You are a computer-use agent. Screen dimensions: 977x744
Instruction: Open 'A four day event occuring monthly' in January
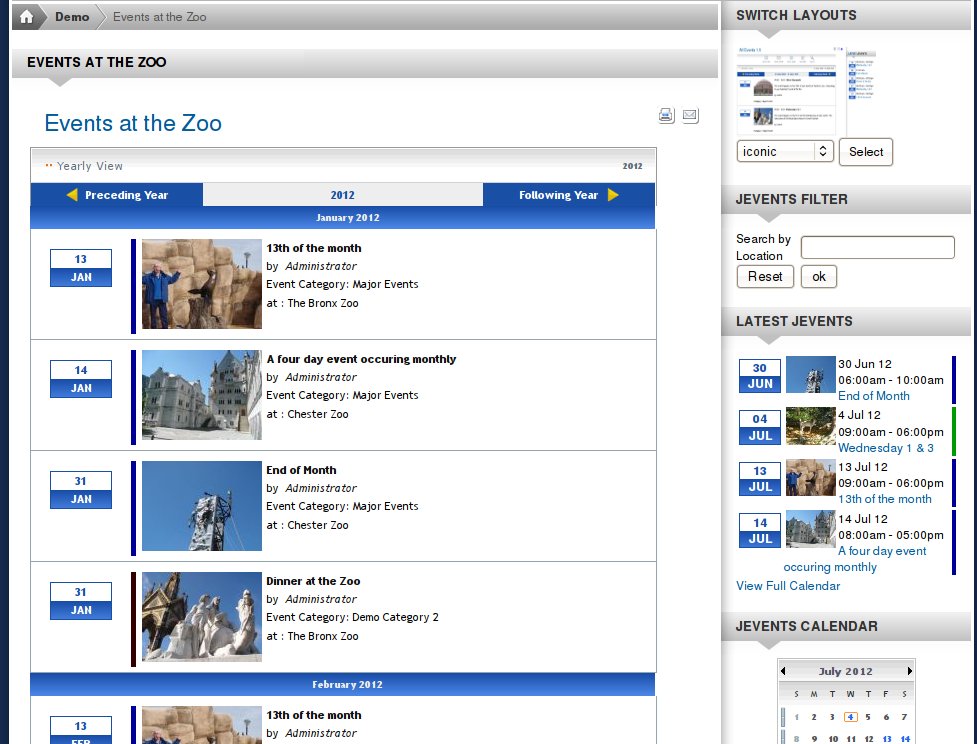(x=361, y=359)
